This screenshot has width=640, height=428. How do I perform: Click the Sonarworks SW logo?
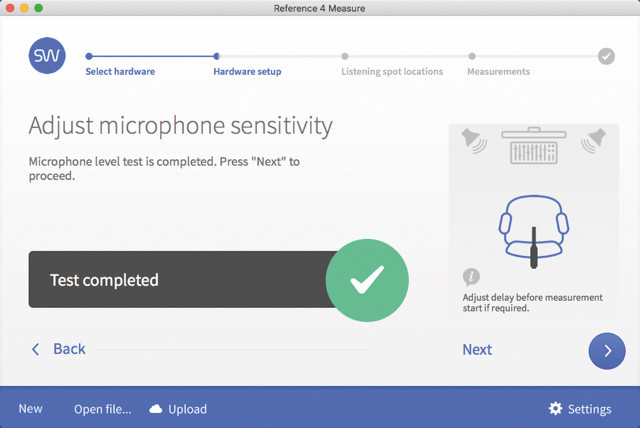click(x=47, y=55)
